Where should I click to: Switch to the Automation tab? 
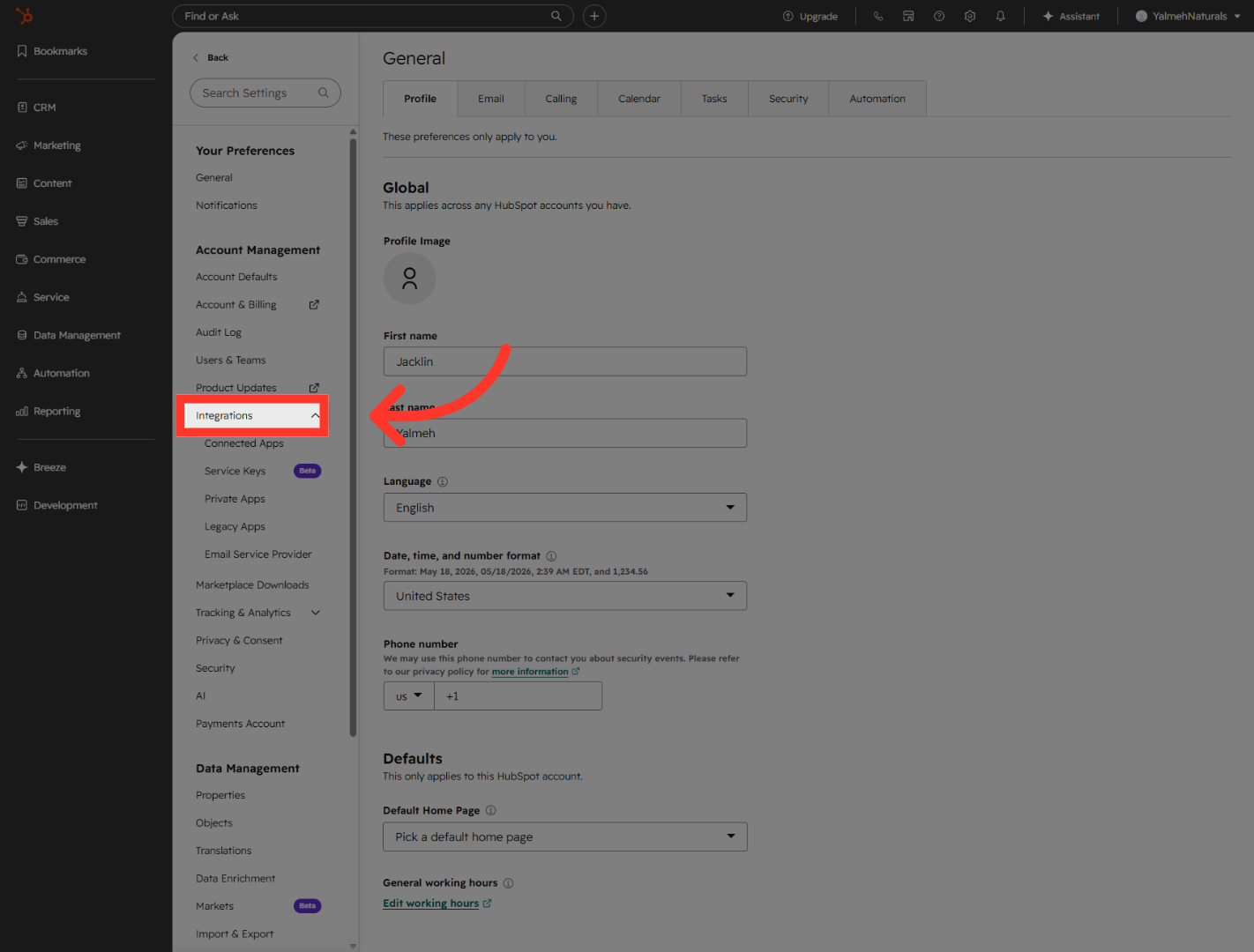(877, 99)
